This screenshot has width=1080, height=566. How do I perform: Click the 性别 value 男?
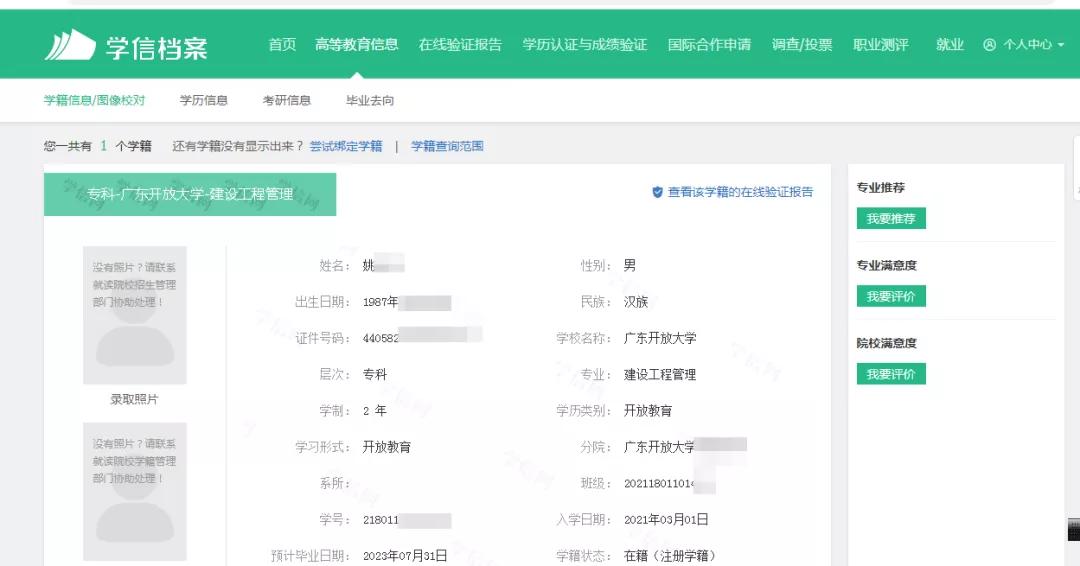[630, 265]
